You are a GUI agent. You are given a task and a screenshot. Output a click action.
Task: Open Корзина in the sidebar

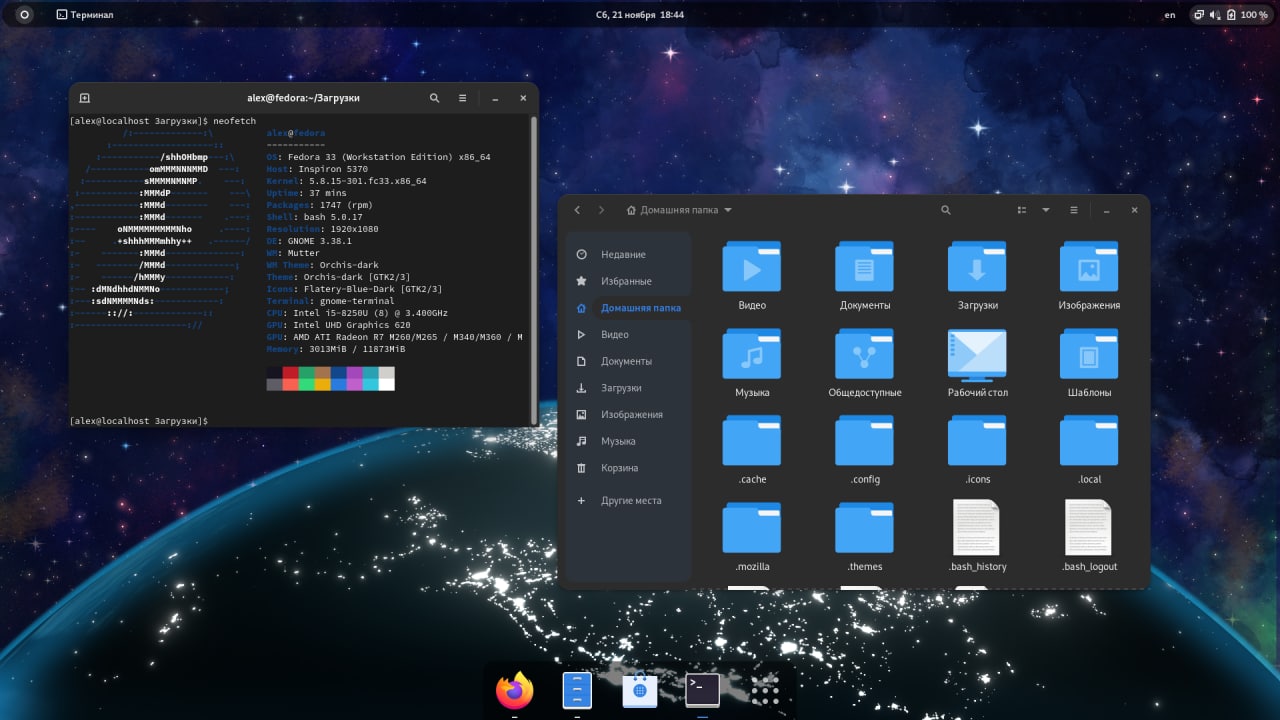click(x=628, y=468)
